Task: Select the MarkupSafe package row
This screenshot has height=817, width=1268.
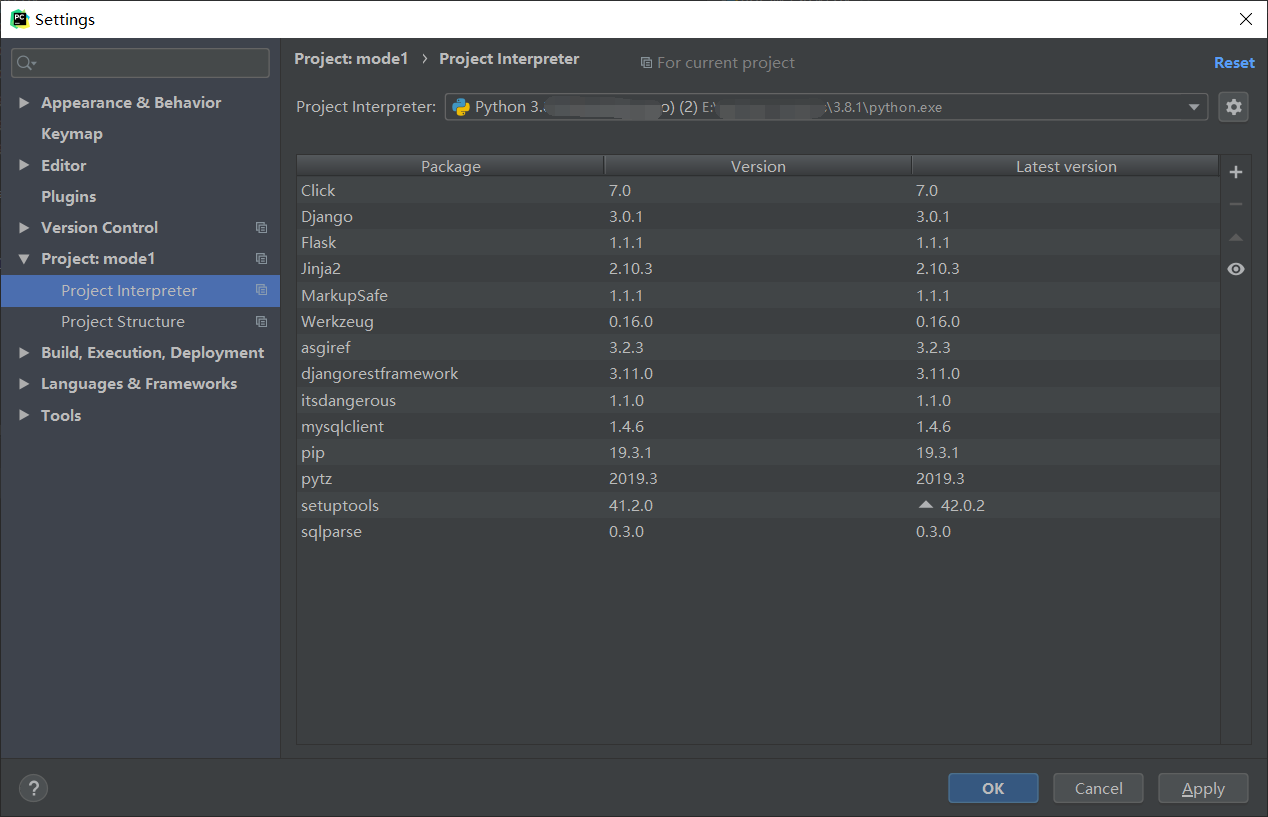Action: pos(758,296)
